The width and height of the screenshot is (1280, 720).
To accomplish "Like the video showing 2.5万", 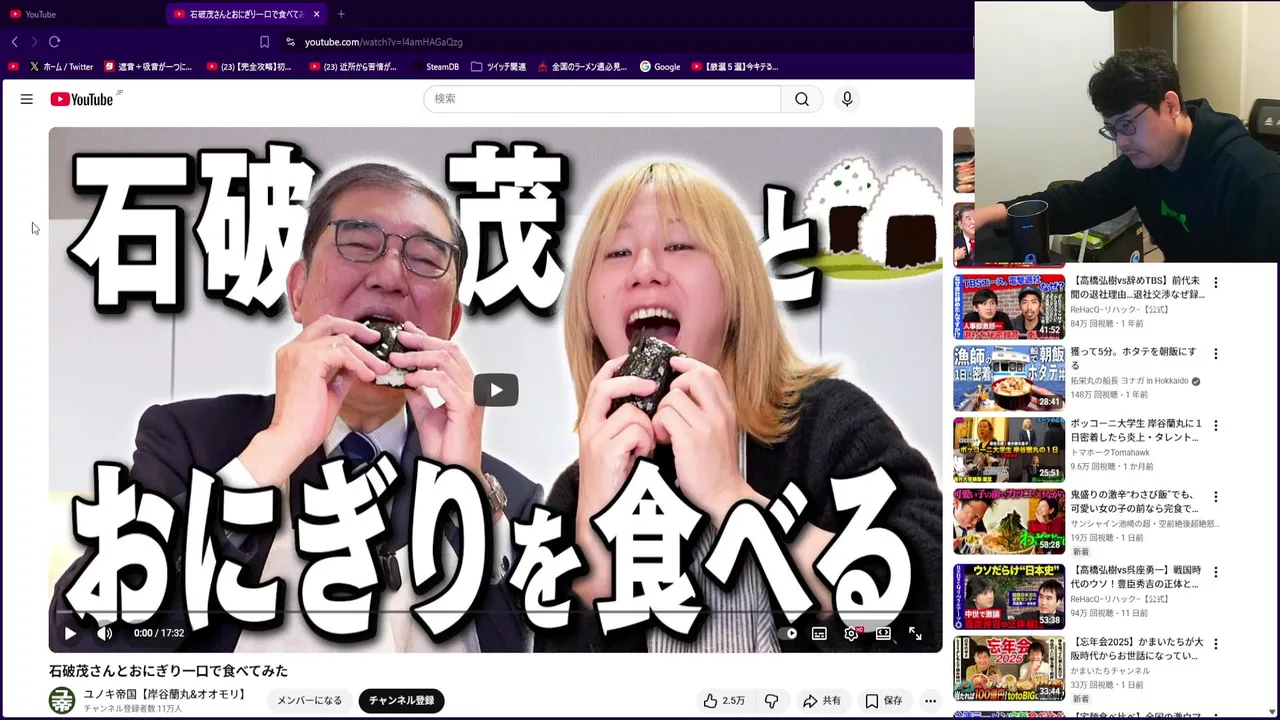I will point(724,701).
